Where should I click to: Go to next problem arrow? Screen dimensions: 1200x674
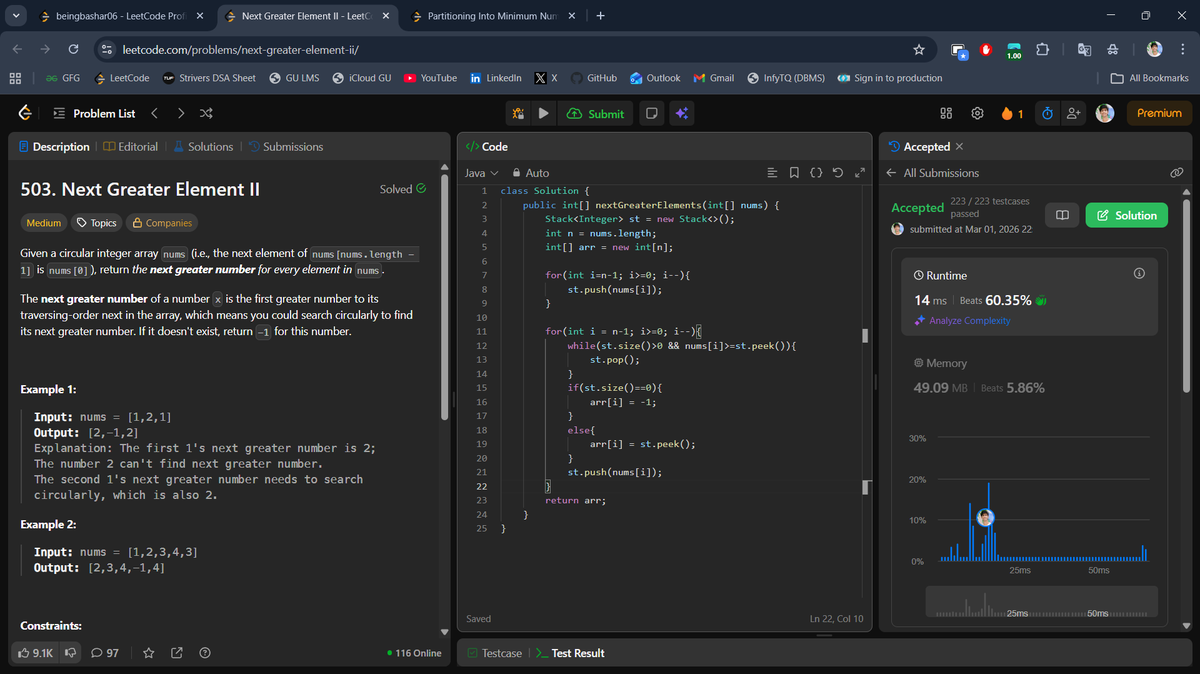181,113
